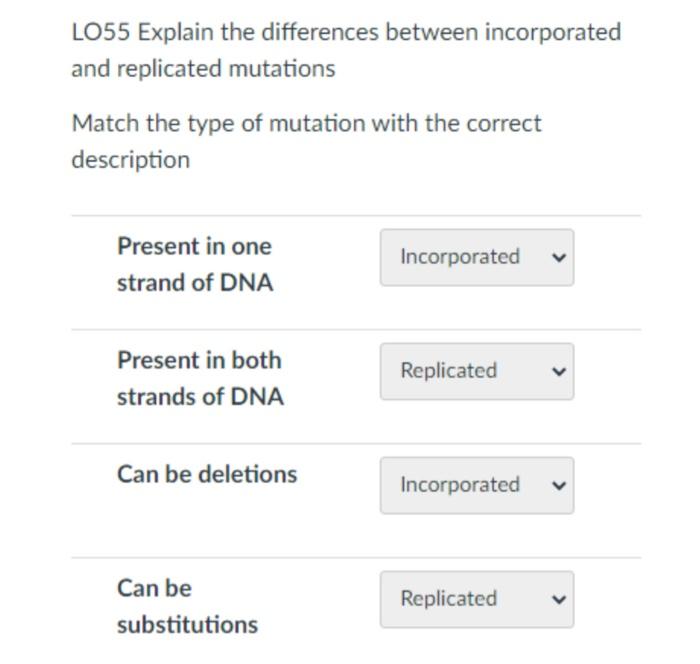Click the 'LO55' code in the heading
Image resolution: width=700 pixels, height=664 pixels.
[101, 32]
